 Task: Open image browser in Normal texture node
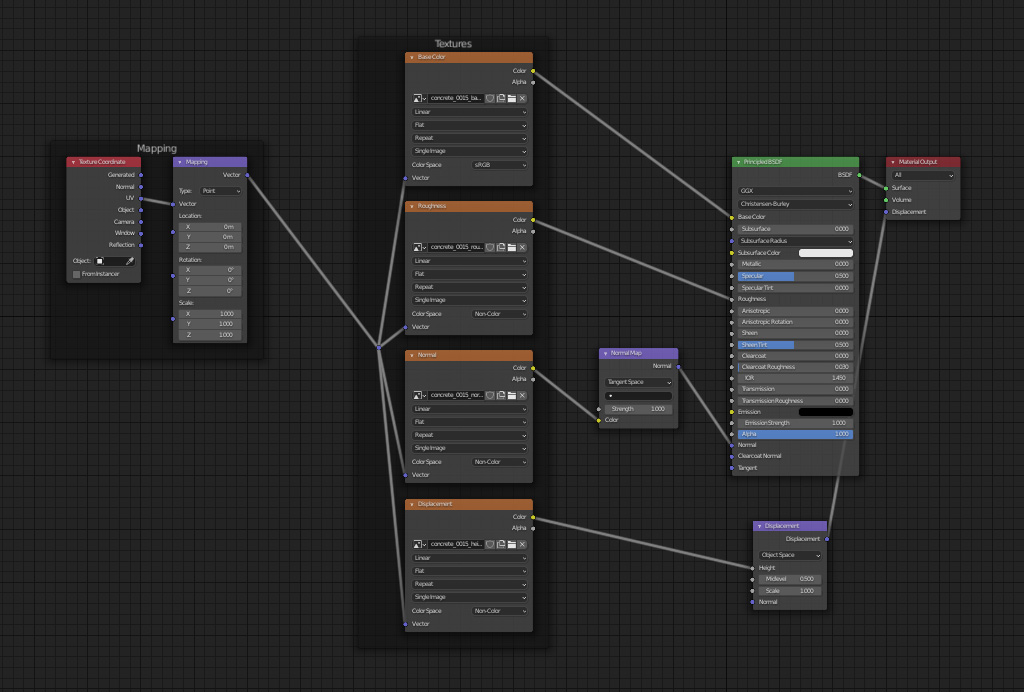click(x=419, y=396)
